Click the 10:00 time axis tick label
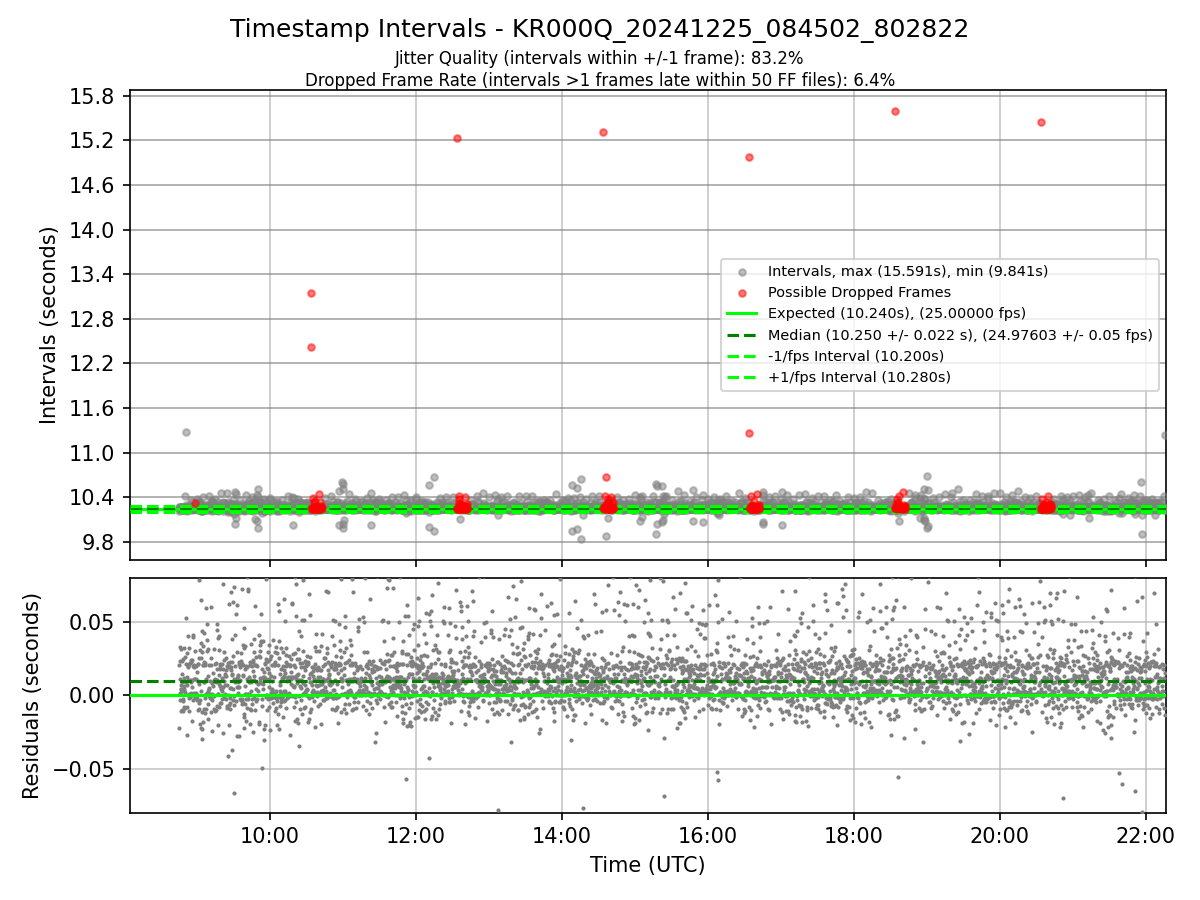Image resolution: width=1200 pixels, height=900 pixels. tap(270, 836)
